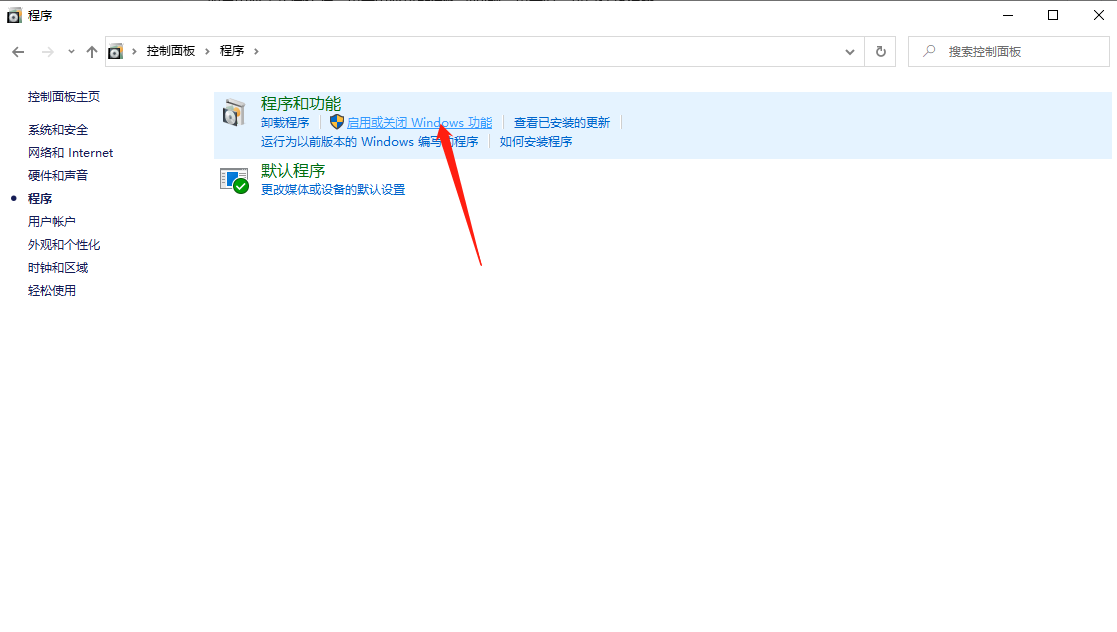Viewport: 1117px width, 632px height.
Task: Go to 控制面板主页
Action: tap(63, 96)
